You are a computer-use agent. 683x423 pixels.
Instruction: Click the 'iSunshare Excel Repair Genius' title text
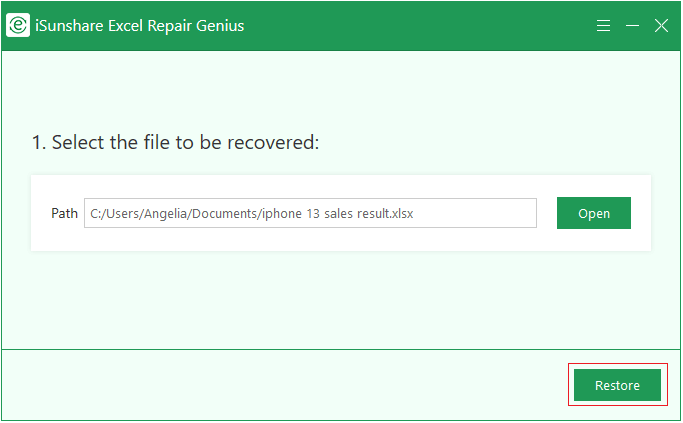pos(139,26)
